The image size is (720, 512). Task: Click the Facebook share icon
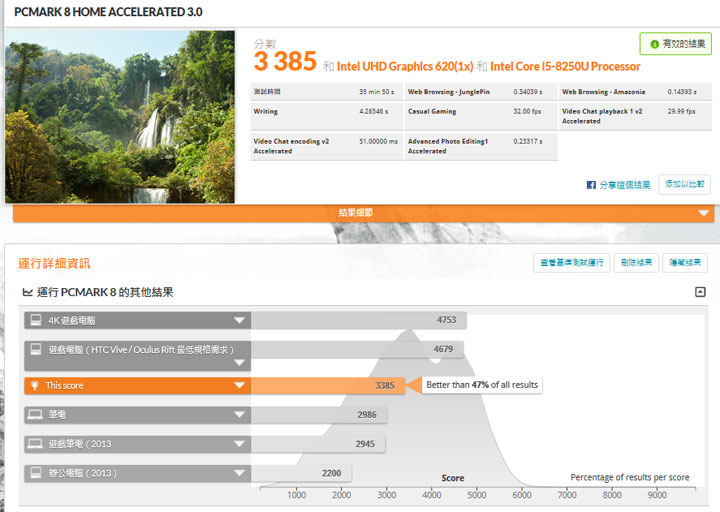591,185
